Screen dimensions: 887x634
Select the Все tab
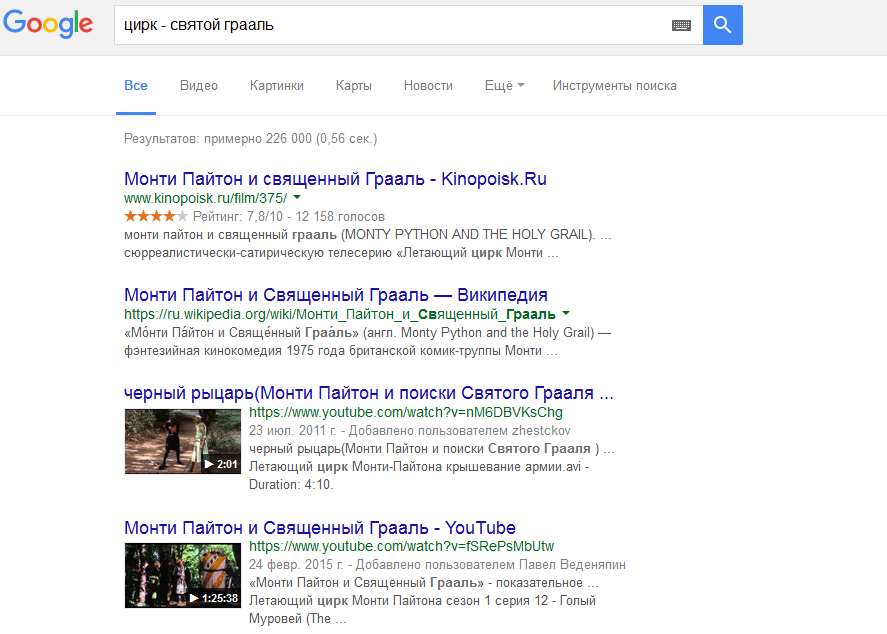pos(136,86)
